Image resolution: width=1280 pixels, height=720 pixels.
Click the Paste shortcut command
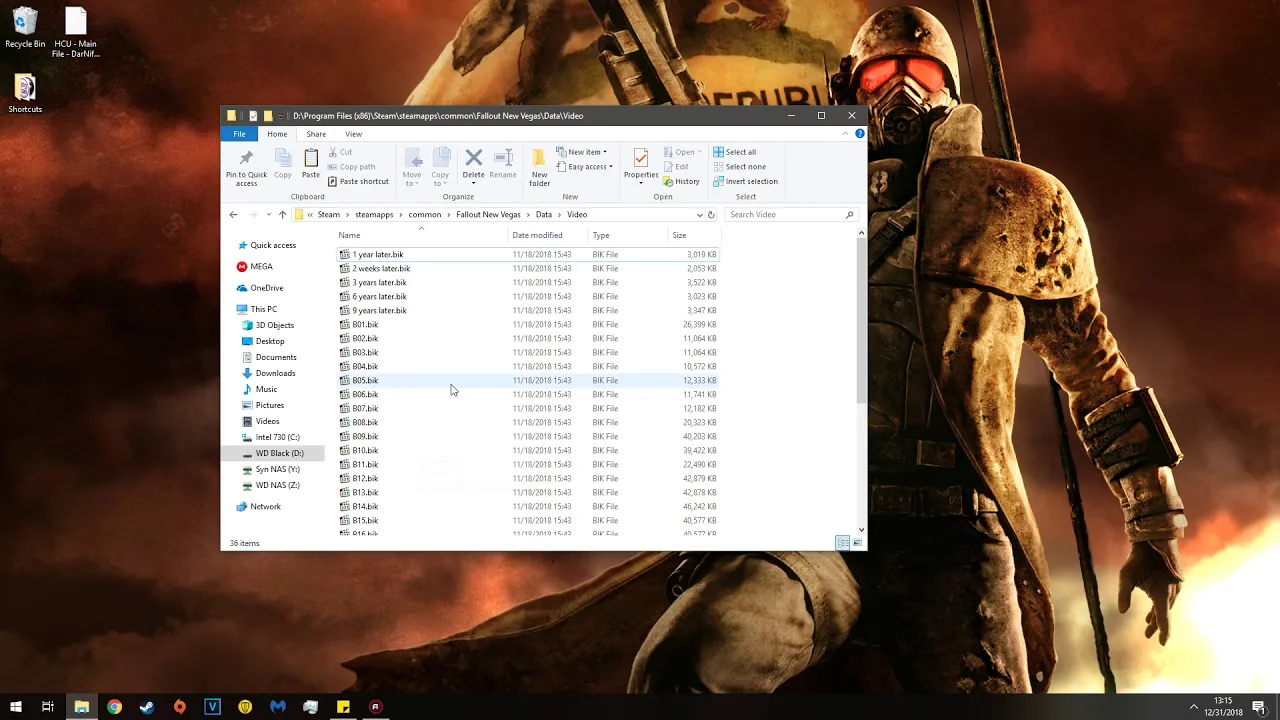pyautogui.click(x=358, y=182)
